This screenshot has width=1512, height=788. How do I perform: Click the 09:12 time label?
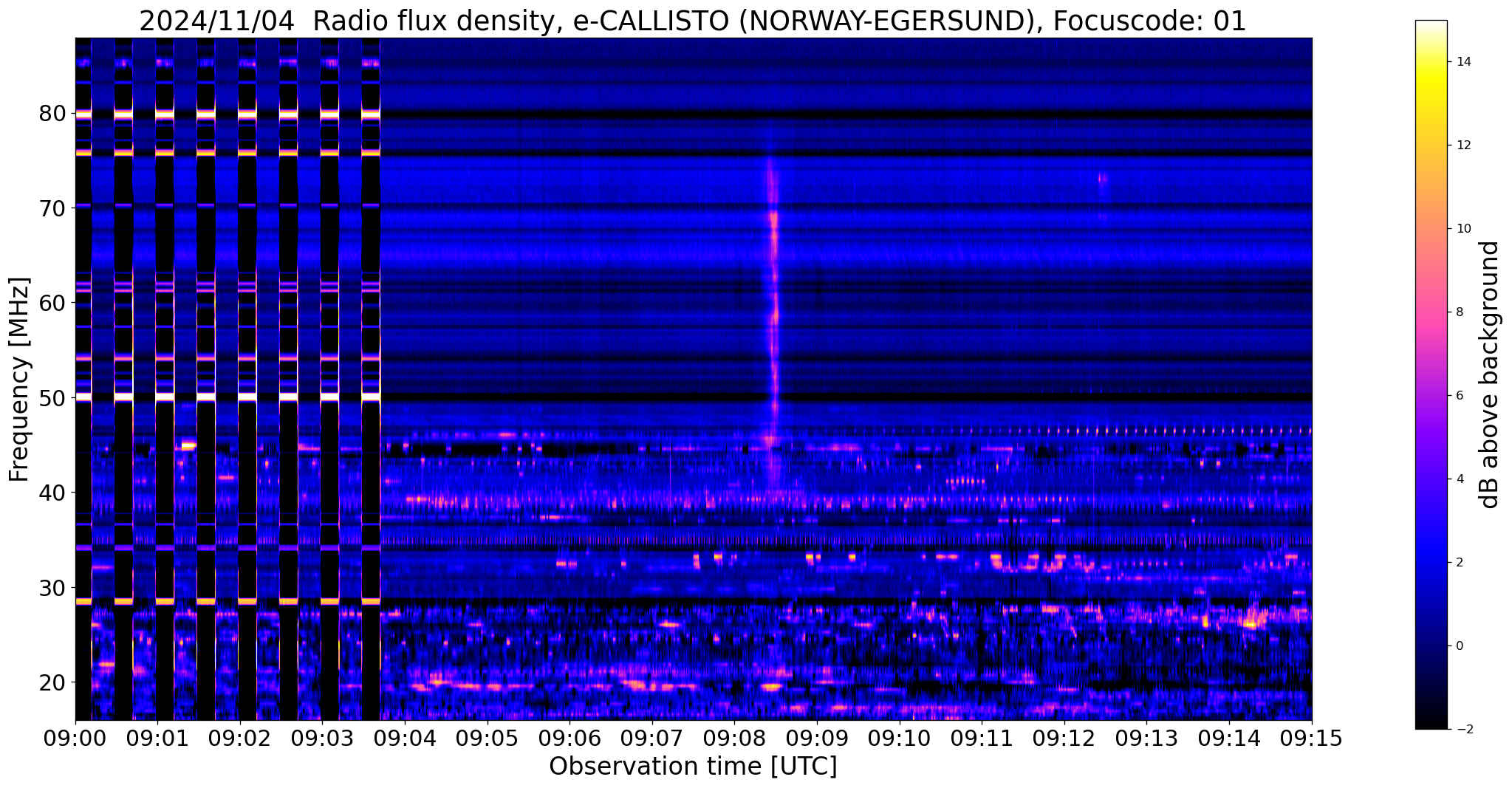point(1064,738)
